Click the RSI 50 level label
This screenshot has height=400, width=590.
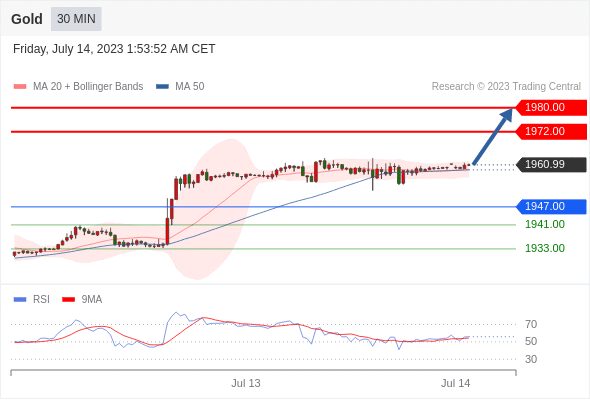tap(531, 341)
